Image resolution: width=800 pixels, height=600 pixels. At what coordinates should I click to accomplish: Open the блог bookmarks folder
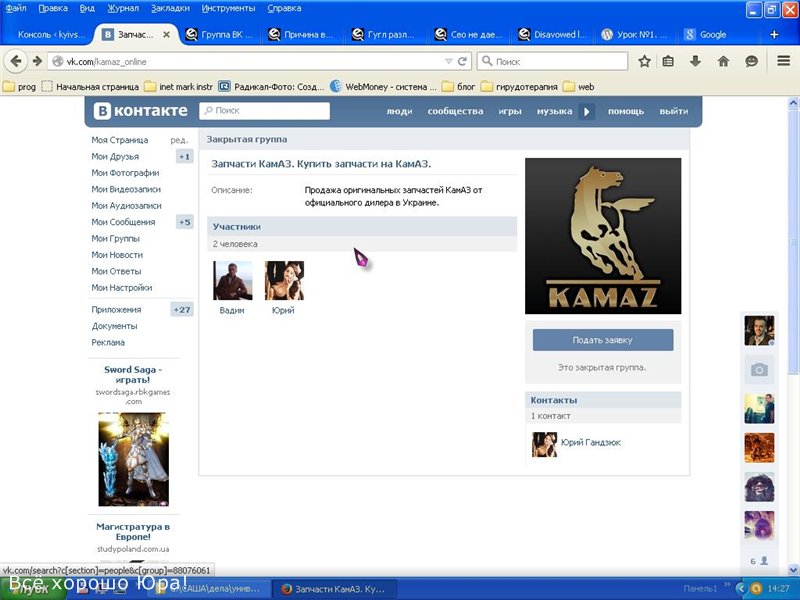(459, 87)
